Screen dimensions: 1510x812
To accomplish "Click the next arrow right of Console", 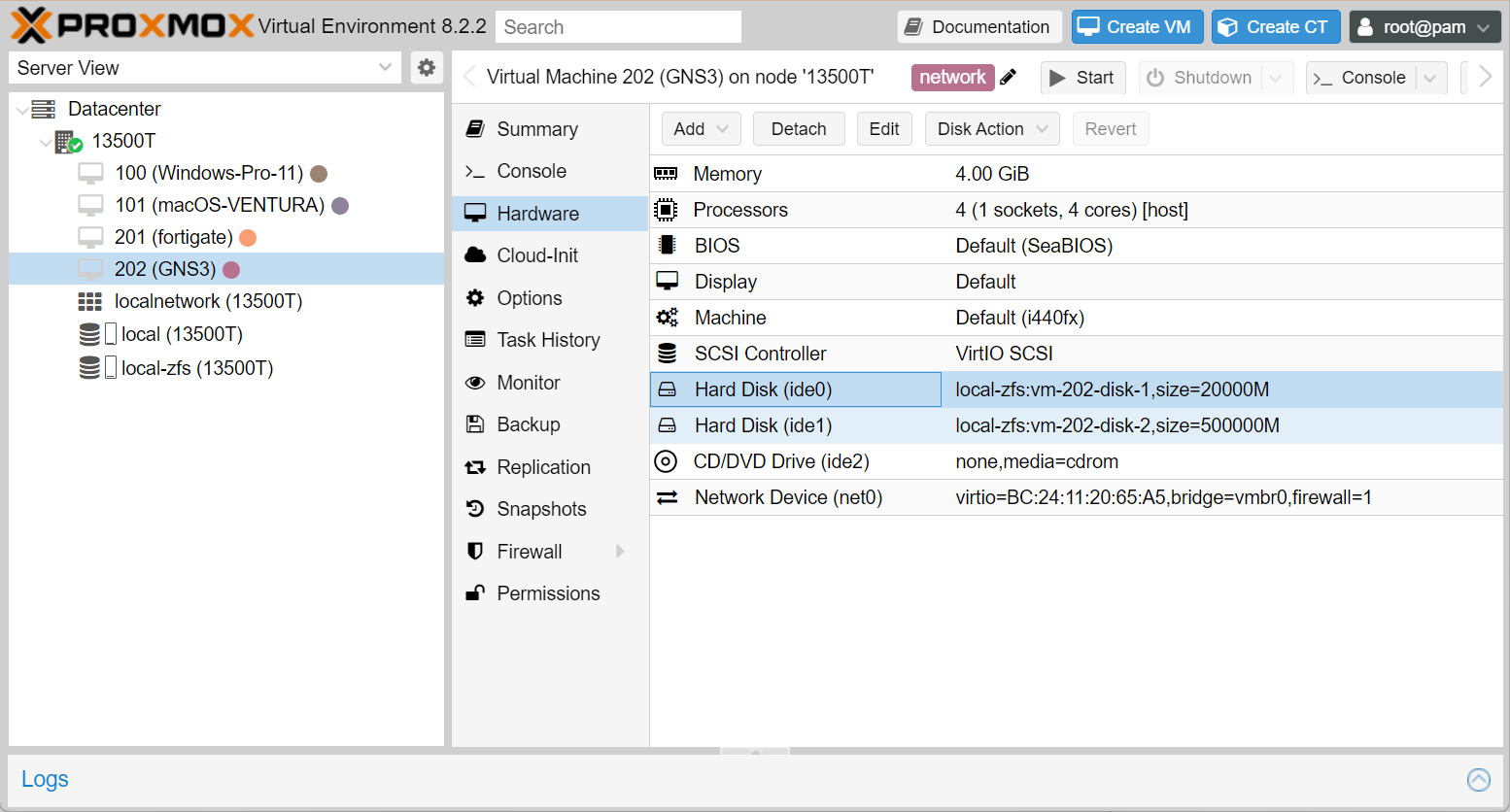I will pyautogui.click(x=1484, y=77).
